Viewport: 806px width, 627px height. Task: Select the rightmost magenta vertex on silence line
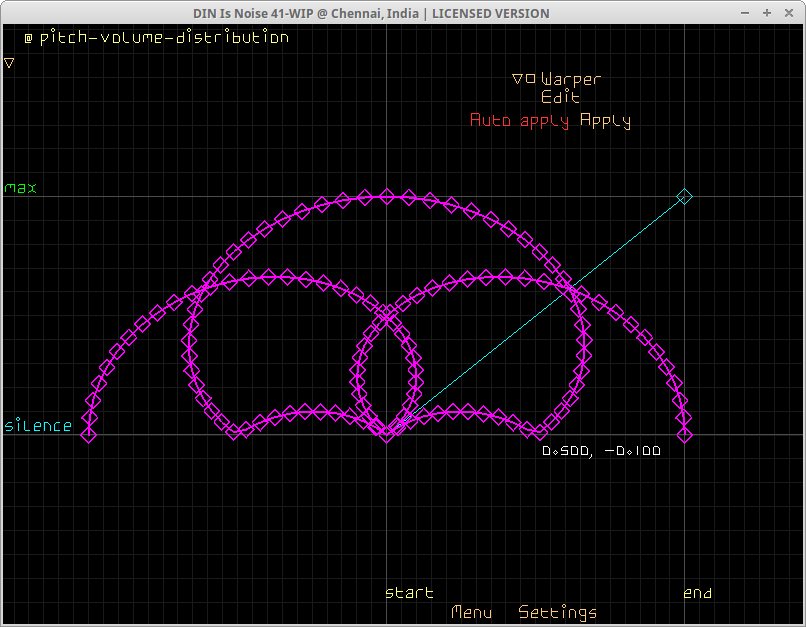tap(685, 434)
